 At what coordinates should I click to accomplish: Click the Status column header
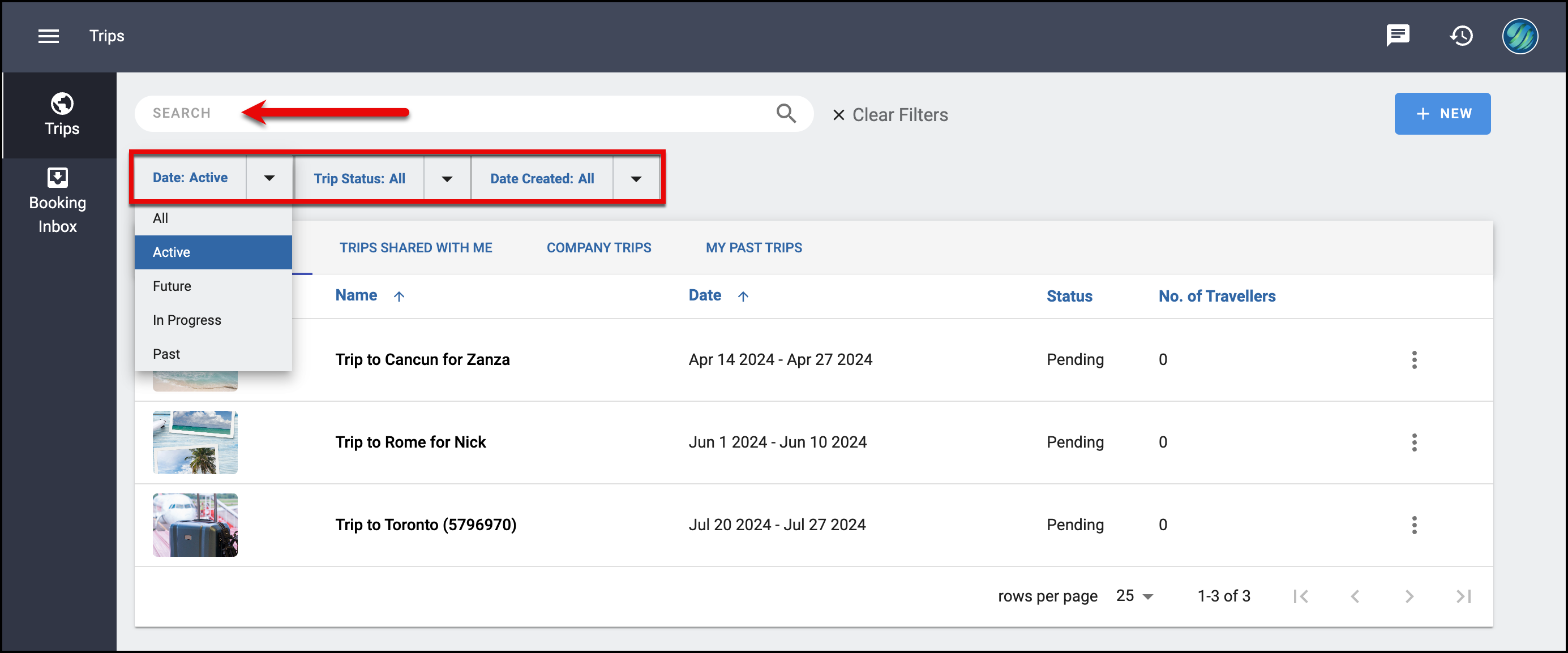[x=1069, y=297]
